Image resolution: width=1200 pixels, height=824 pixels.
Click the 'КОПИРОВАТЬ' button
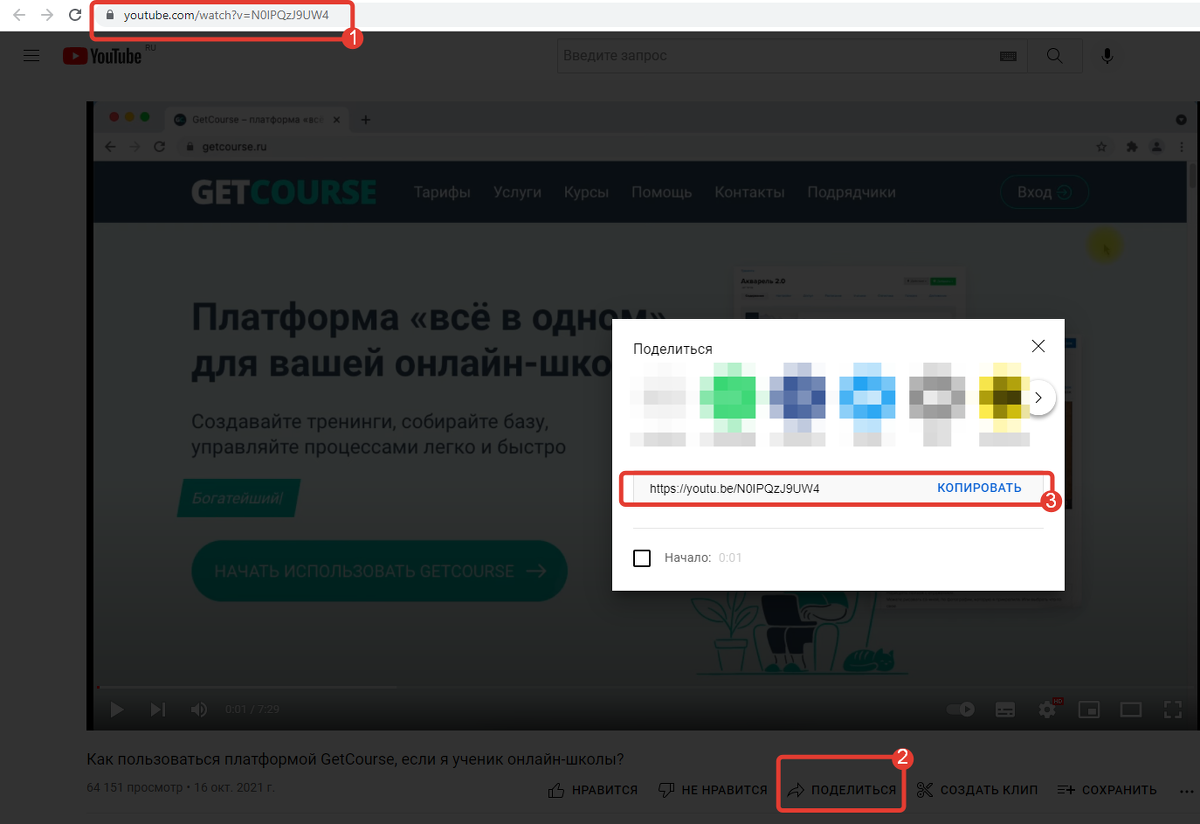pos(979,488)
